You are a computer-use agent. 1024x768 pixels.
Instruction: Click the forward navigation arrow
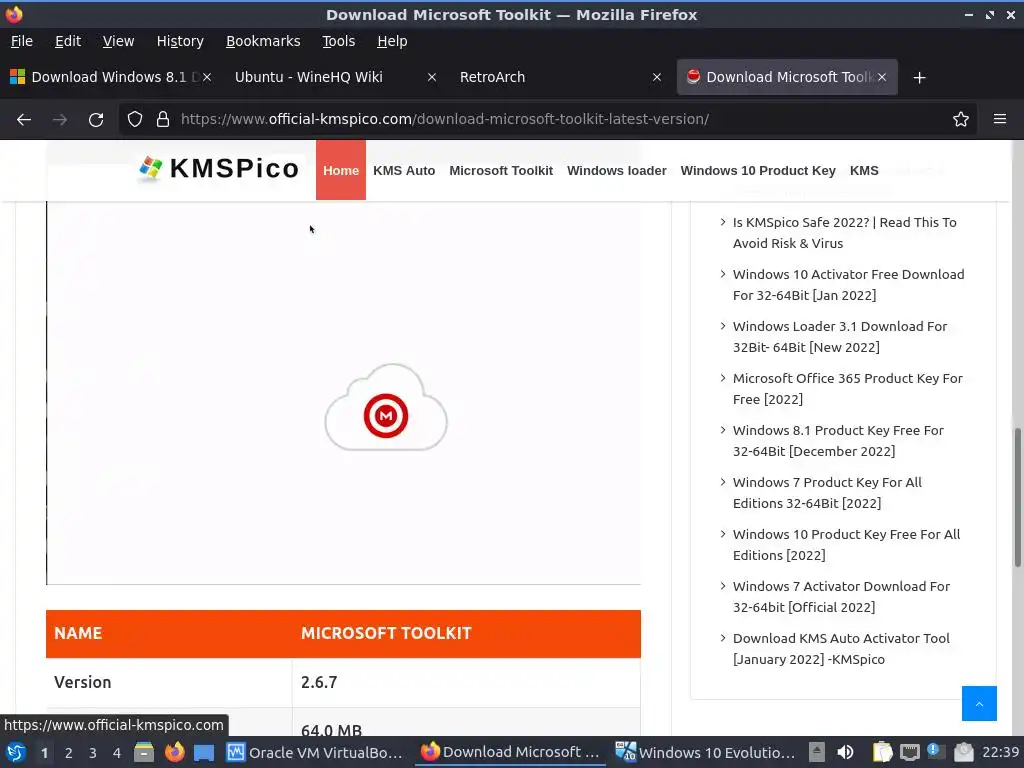60,120
